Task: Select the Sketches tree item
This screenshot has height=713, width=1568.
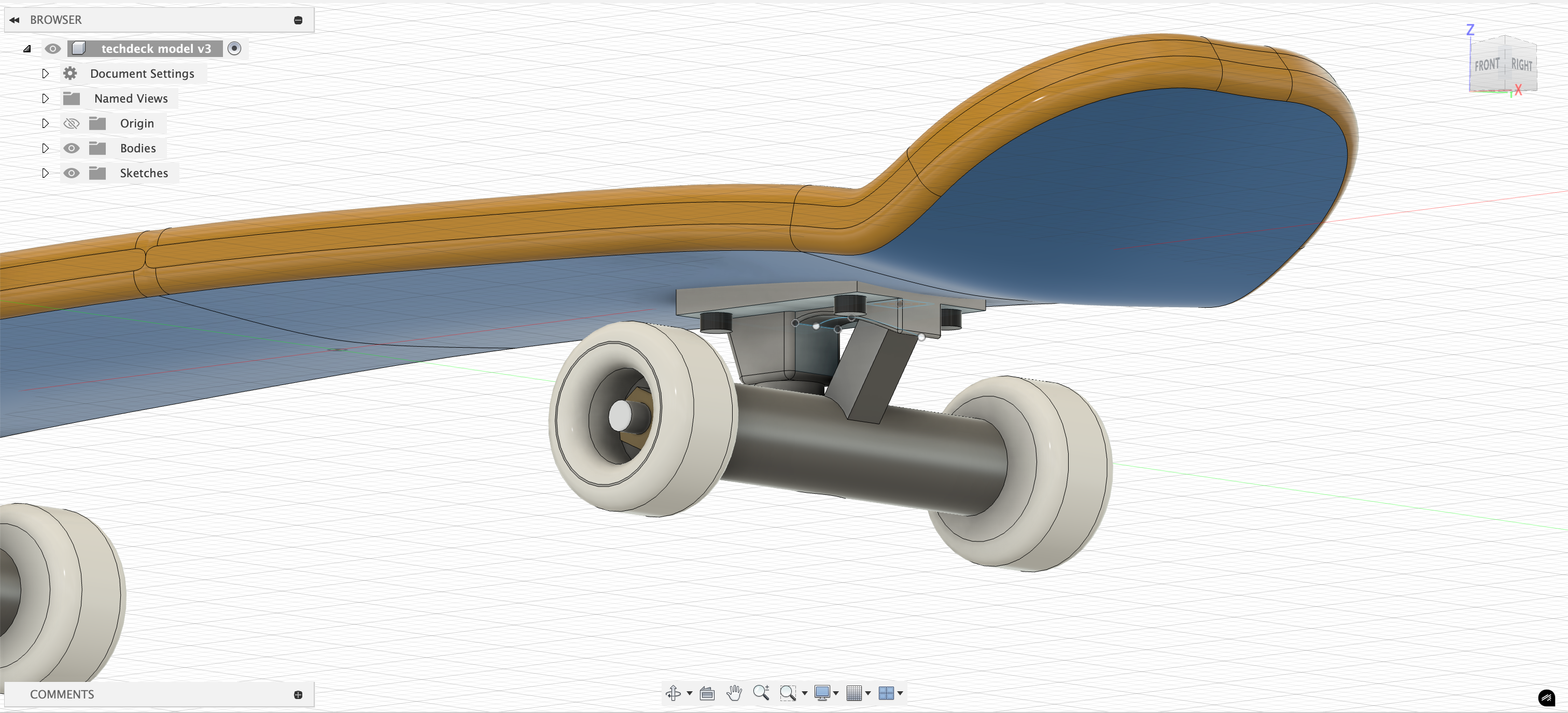Action: (144, 174)
